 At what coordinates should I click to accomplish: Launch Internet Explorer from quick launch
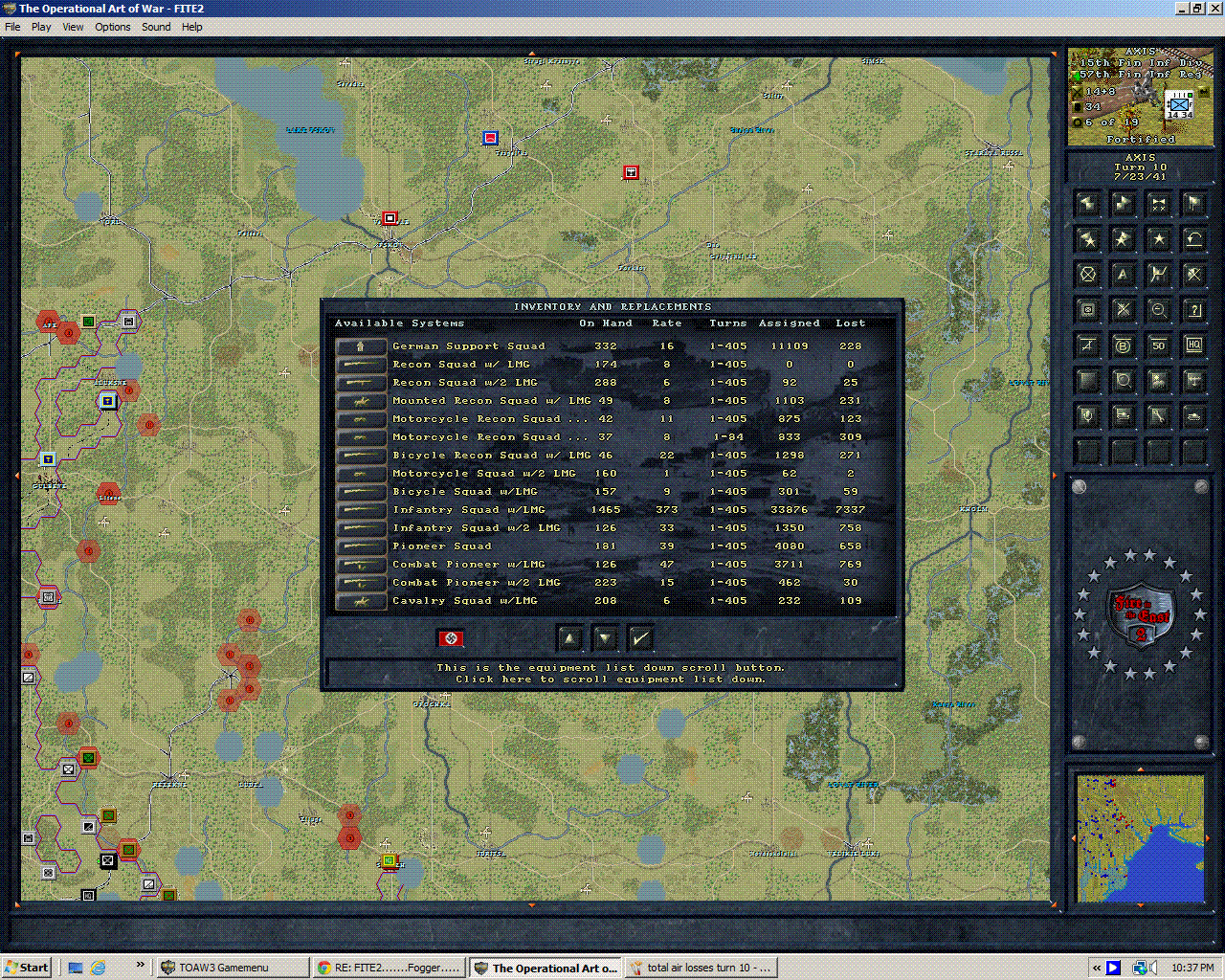[98, 968]
